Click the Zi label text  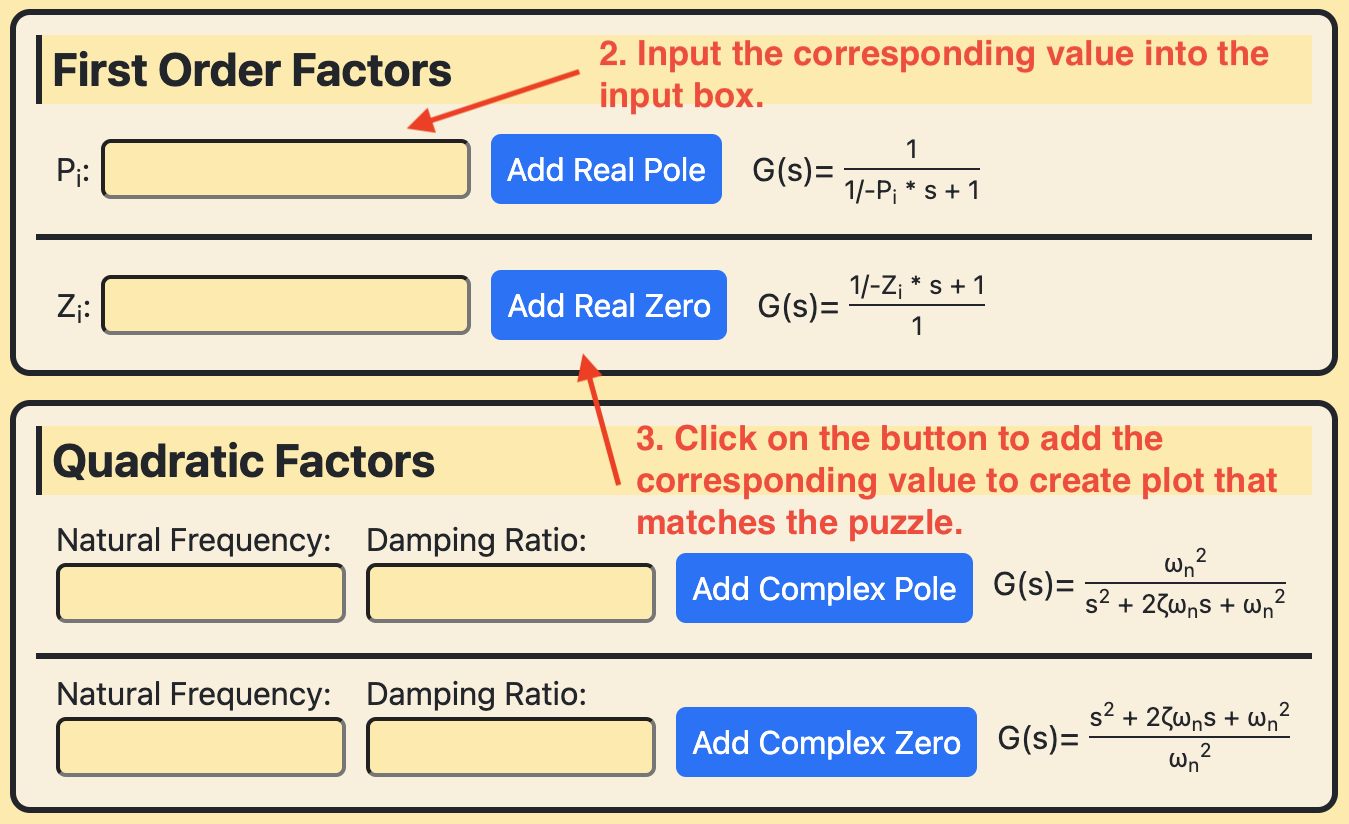pyautogui.click(x=73, y=308)
